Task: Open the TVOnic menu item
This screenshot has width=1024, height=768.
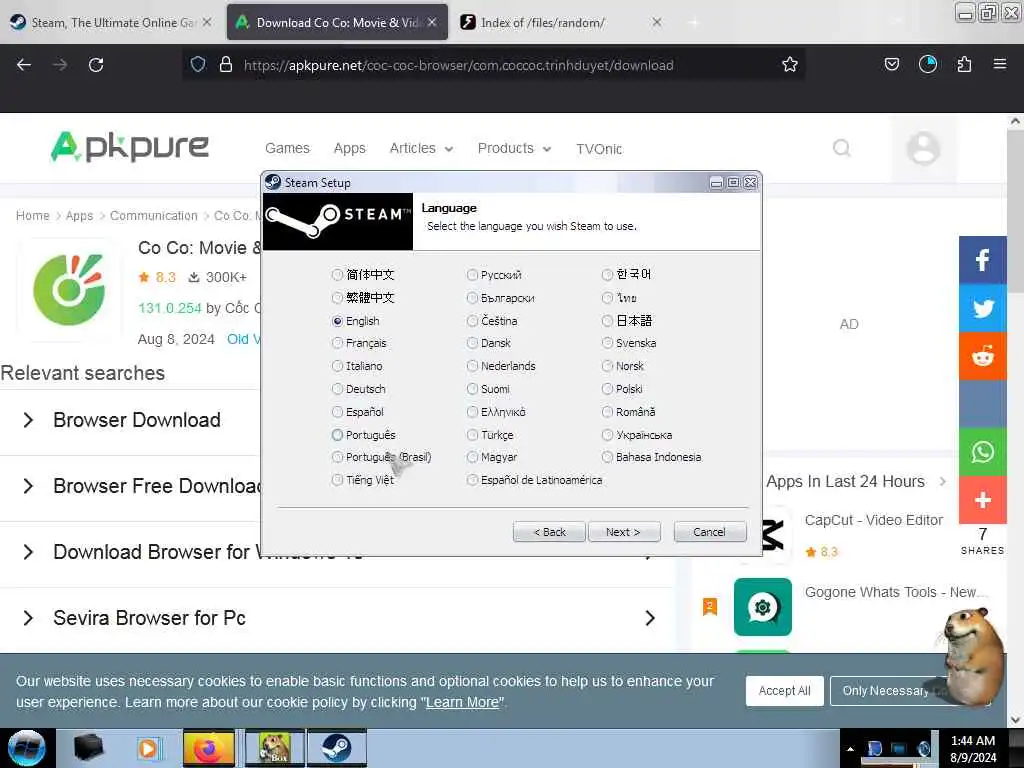Action: pos(599,149)
